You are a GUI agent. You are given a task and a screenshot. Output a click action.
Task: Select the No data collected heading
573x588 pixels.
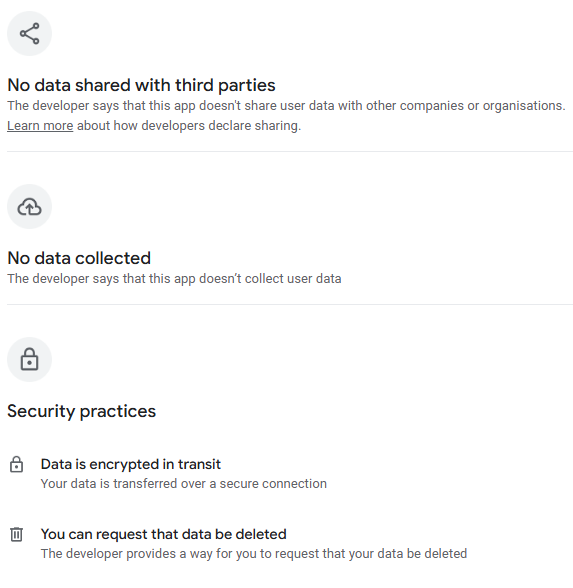point(79,258)
